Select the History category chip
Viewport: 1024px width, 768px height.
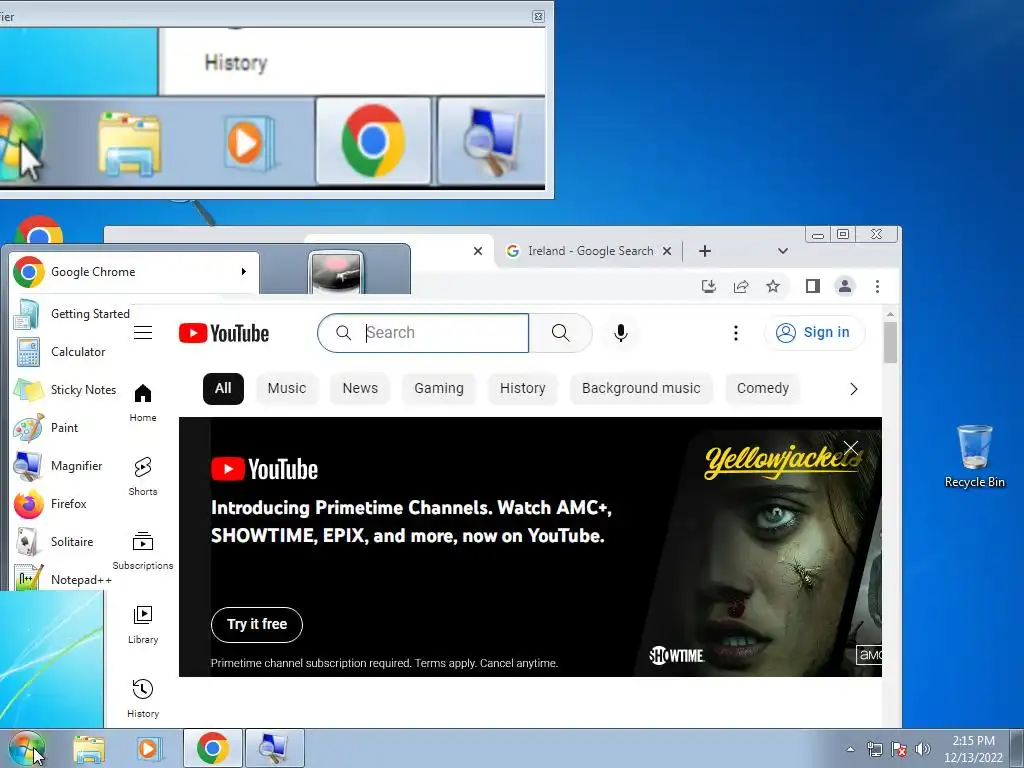point(522,389)
